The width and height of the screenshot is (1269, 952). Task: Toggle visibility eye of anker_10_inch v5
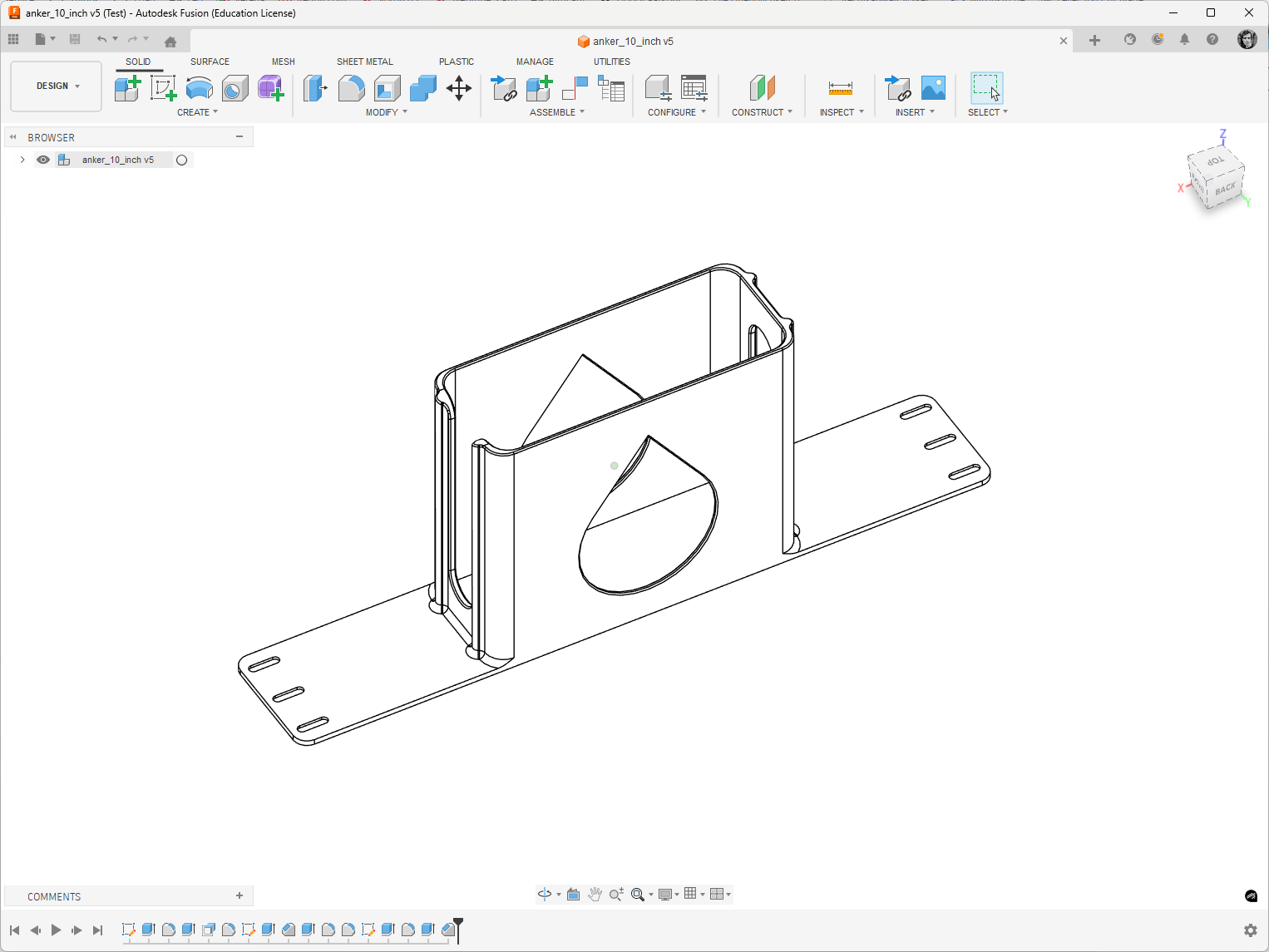43,160
